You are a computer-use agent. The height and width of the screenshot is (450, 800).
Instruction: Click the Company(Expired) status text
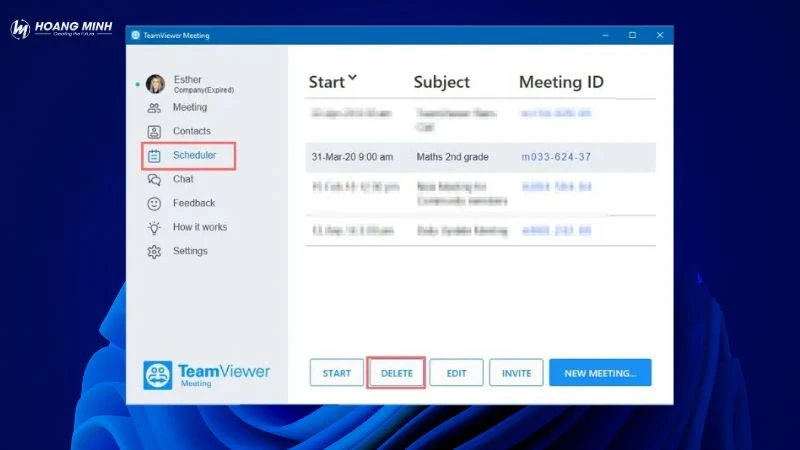(x=204, y=90)
